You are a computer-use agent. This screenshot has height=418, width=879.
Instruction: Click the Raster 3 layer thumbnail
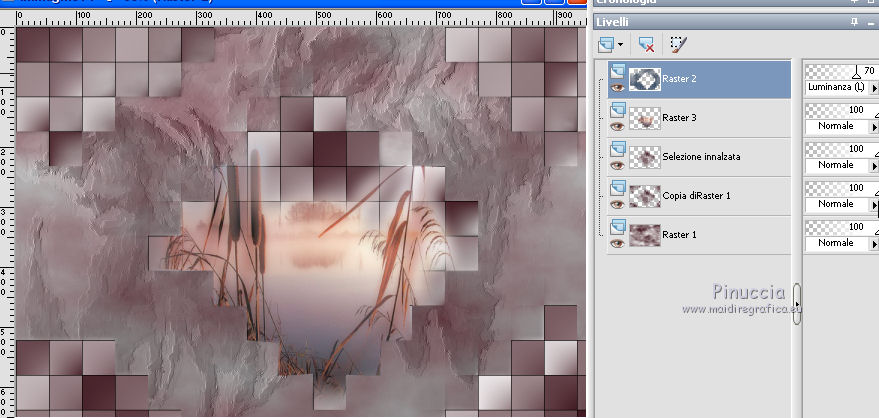[645, 118]
